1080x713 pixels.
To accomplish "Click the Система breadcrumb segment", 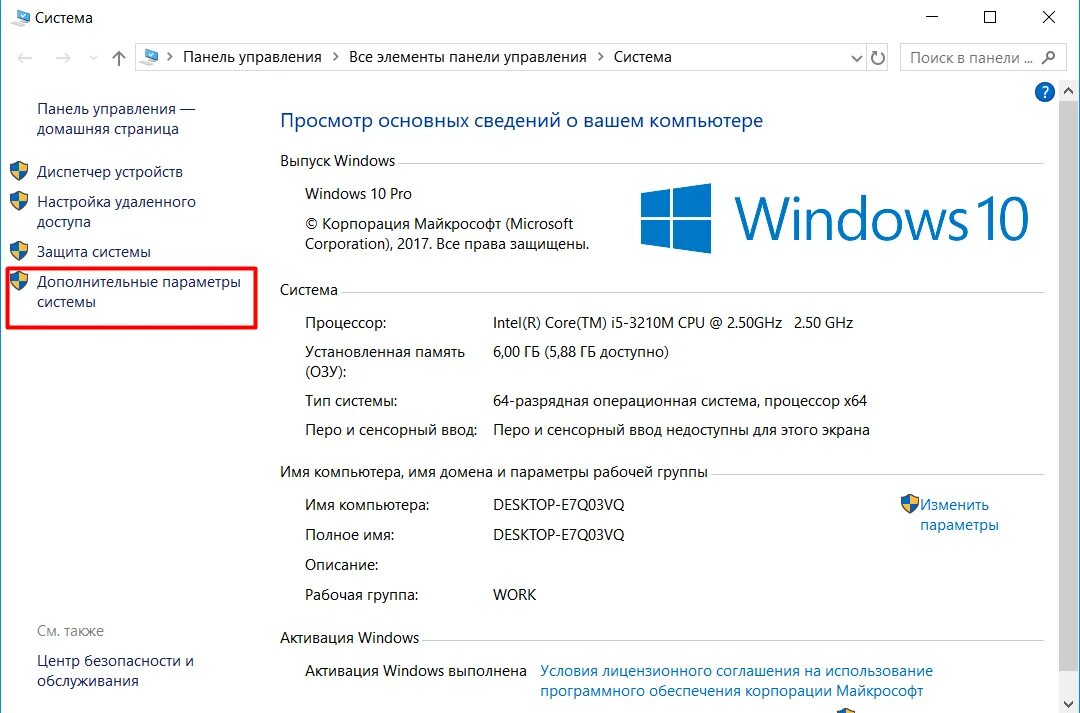I will [643, 57].
